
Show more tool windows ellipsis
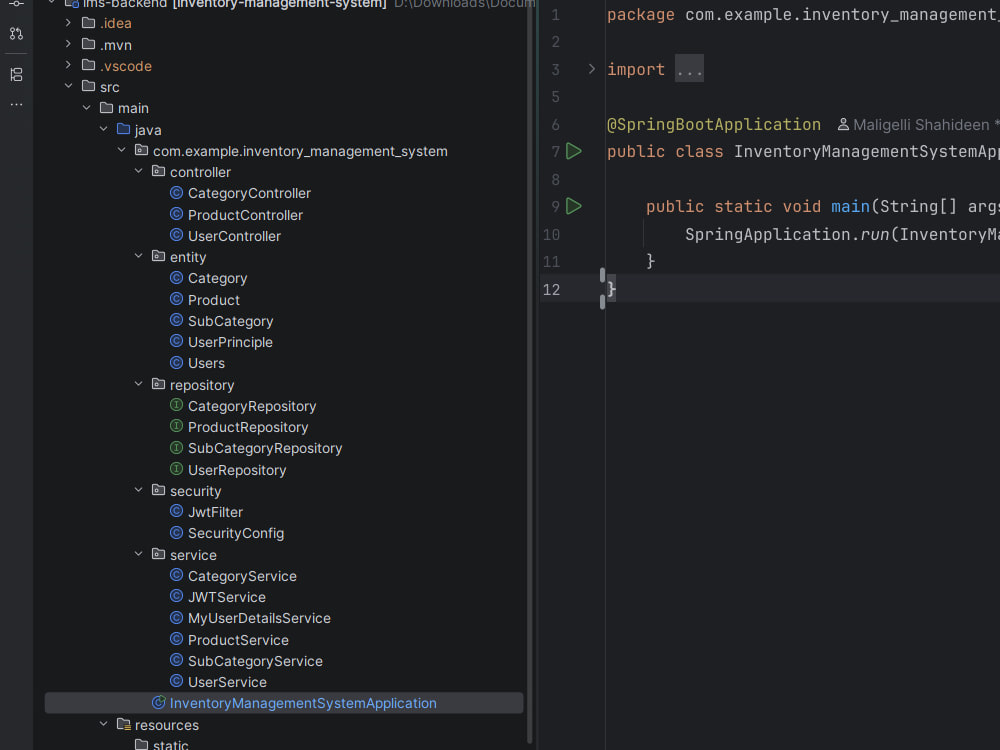tap(17, 104)
